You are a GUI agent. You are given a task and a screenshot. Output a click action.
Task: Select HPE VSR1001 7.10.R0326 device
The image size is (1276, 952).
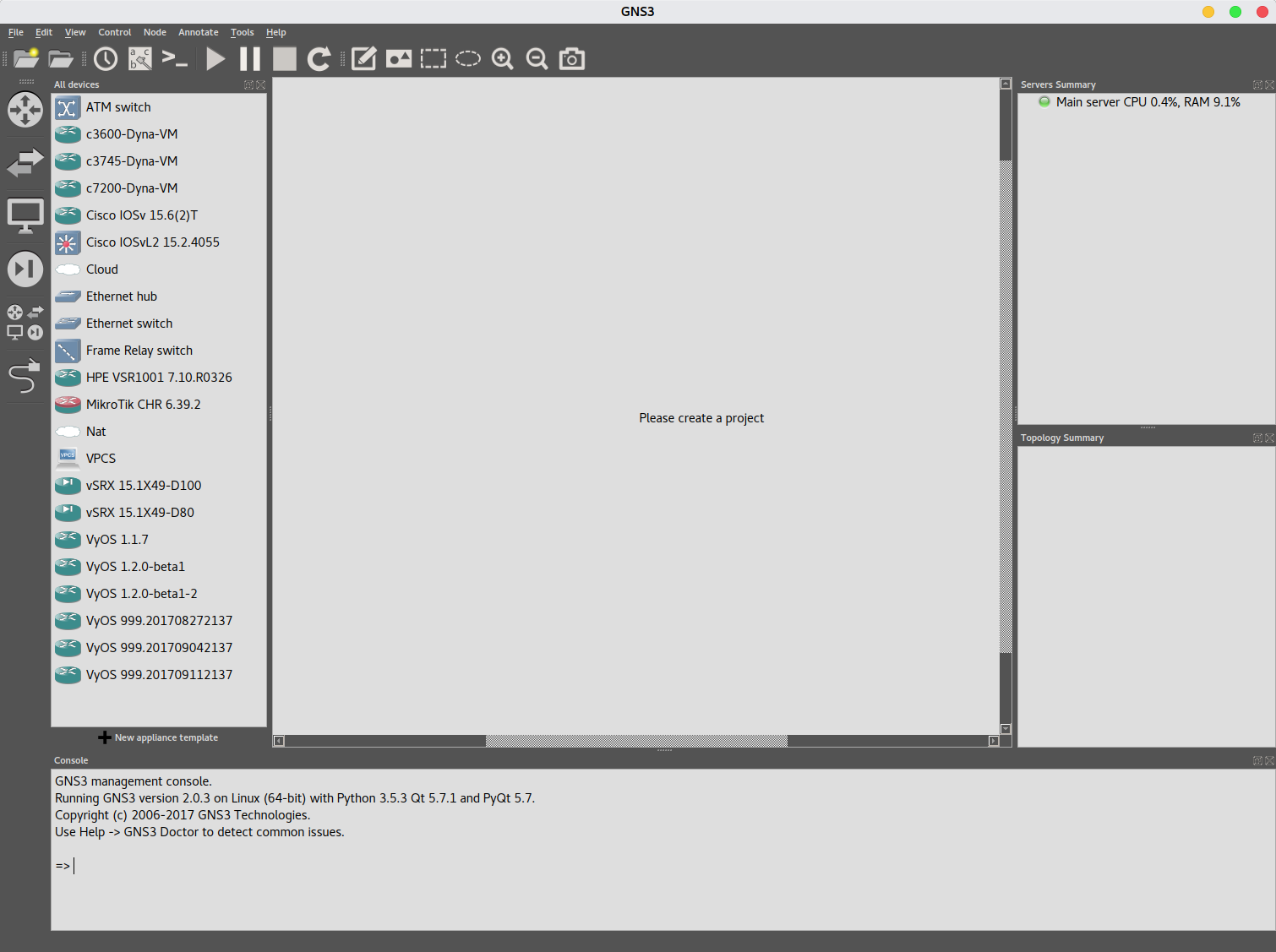(159, 378)
